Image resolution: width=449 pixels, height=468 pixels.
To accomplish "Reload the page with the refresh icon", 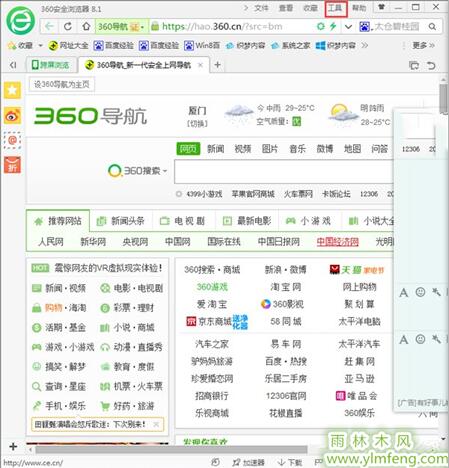I will coord(68,26).
